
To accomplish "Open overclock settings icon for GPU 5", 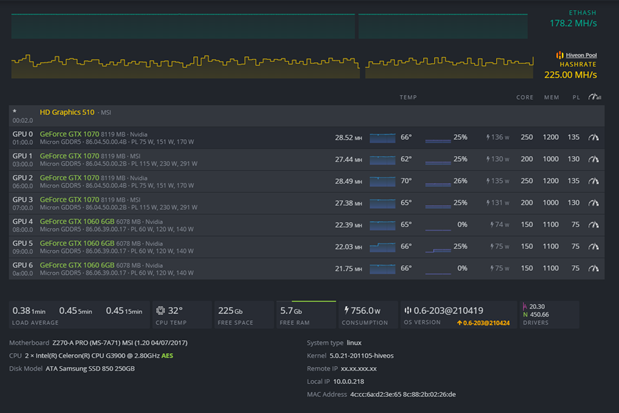I will point(593,246).
